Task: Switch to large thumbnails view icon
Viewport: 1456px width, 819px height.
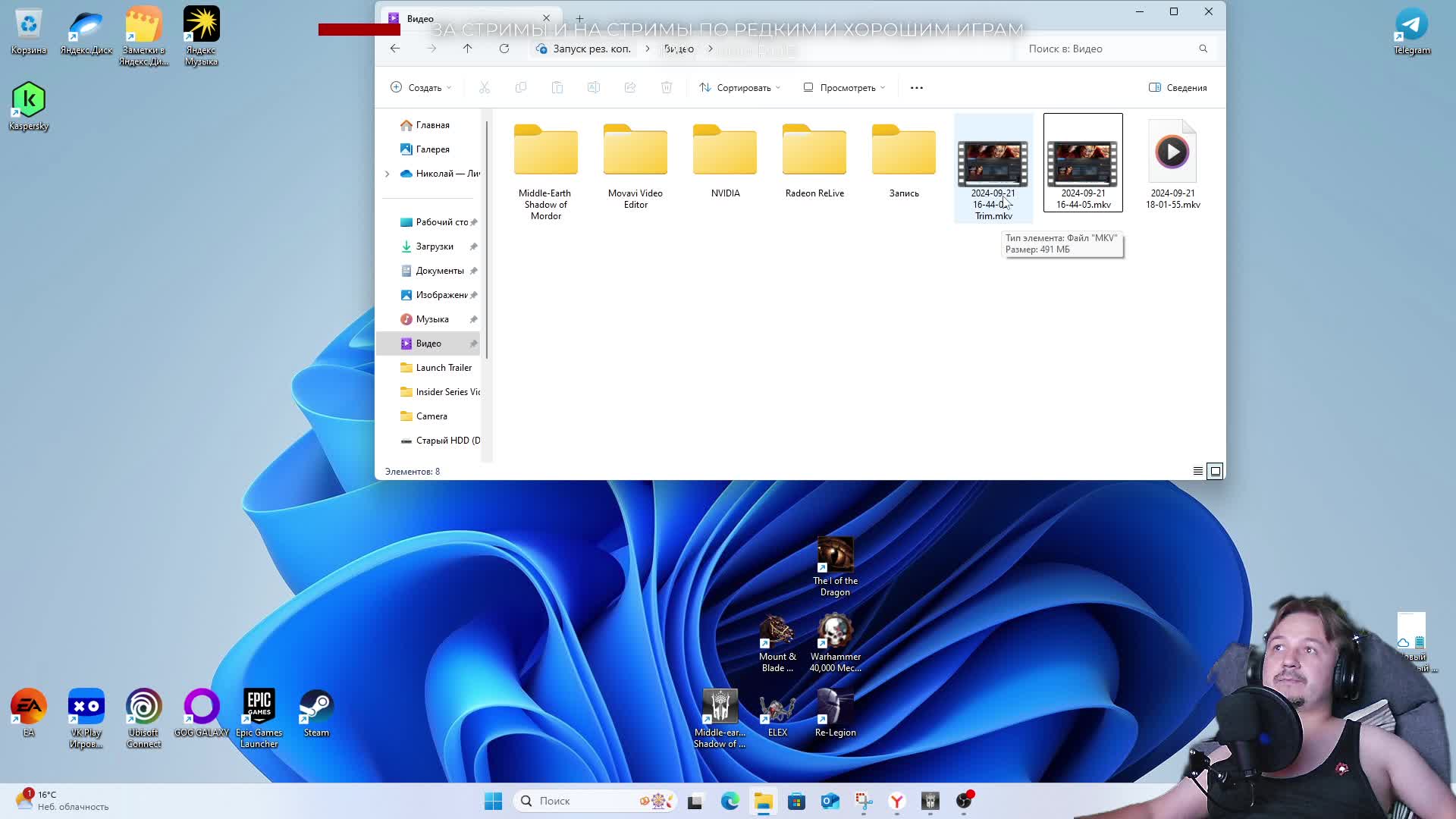Action: (x=1215, y=471)
